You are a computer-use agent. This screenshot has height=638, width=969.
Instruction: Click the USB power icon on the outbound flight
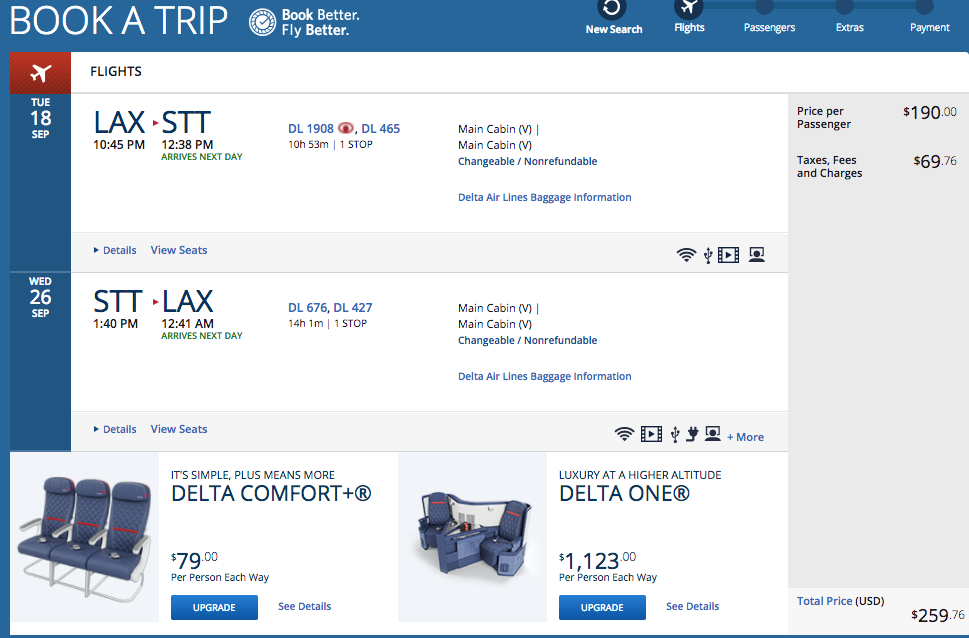(708, 254)
